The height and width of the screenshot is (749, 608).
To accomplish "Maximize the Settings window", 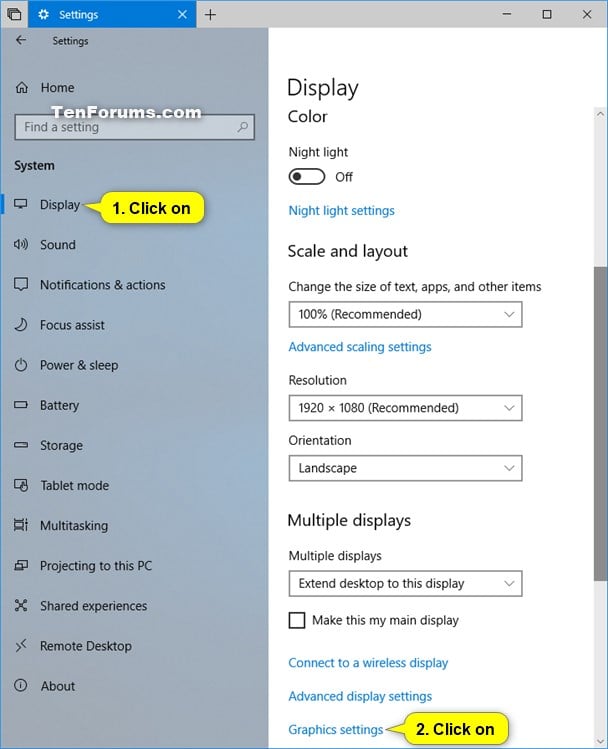I will (547, 14).
